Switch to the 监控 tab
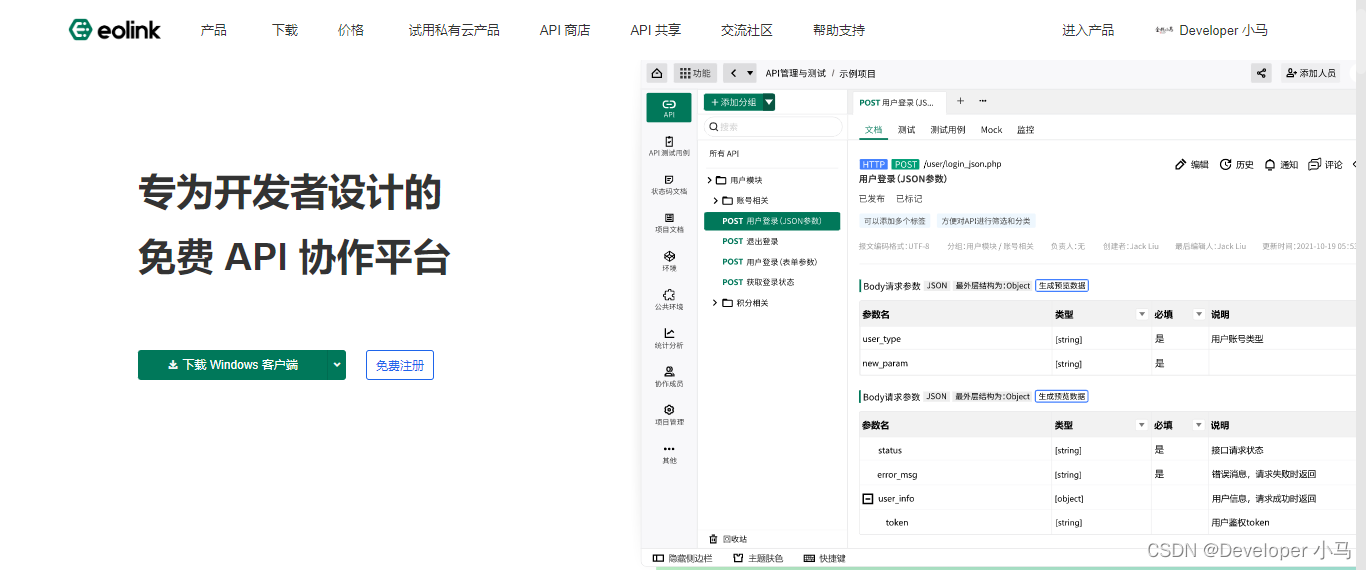1366x570 pixels. [x=1025, y=130]
